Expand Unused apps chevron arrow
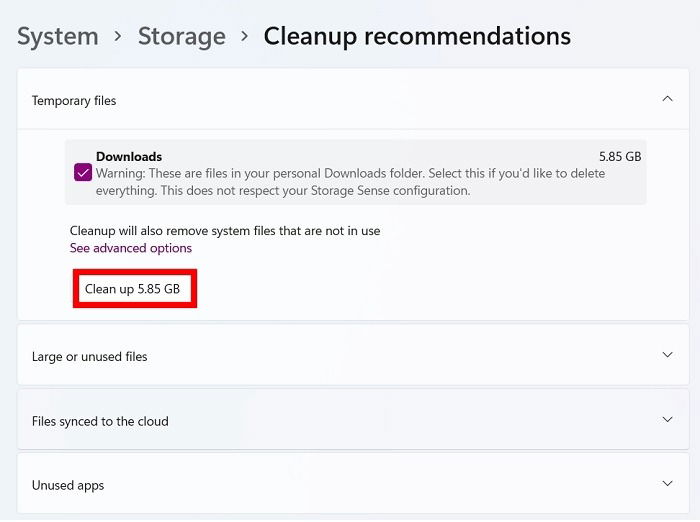 pos(667,484)
